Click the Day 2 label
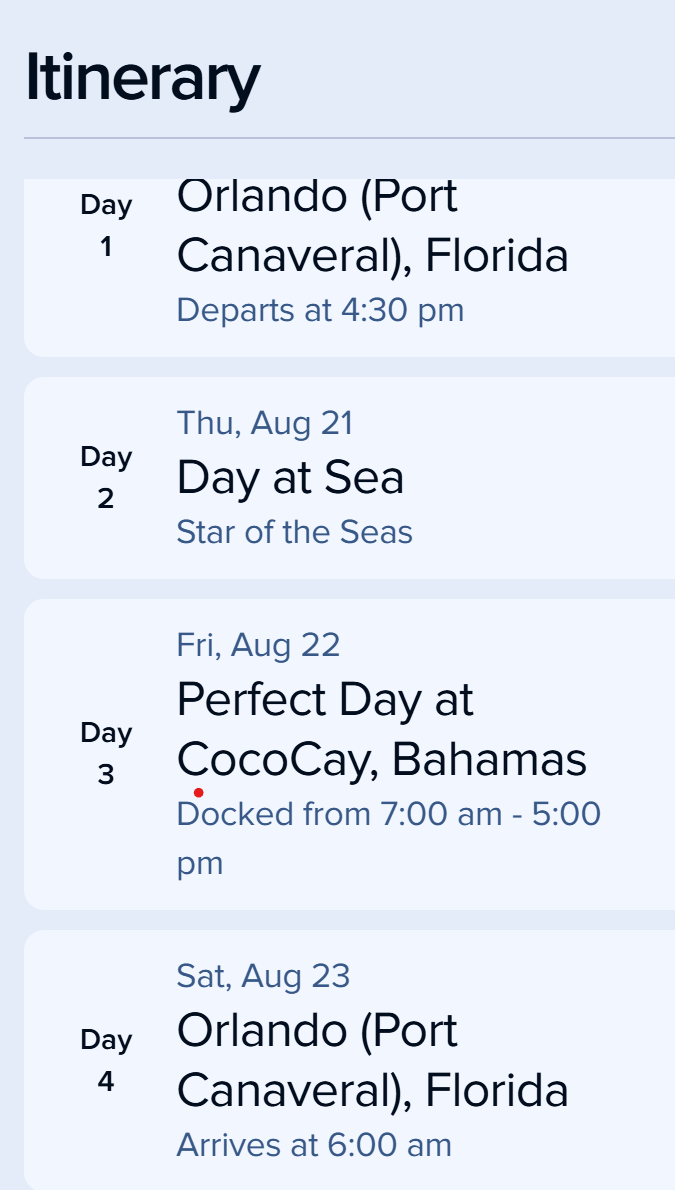 (x=106, y=478)
